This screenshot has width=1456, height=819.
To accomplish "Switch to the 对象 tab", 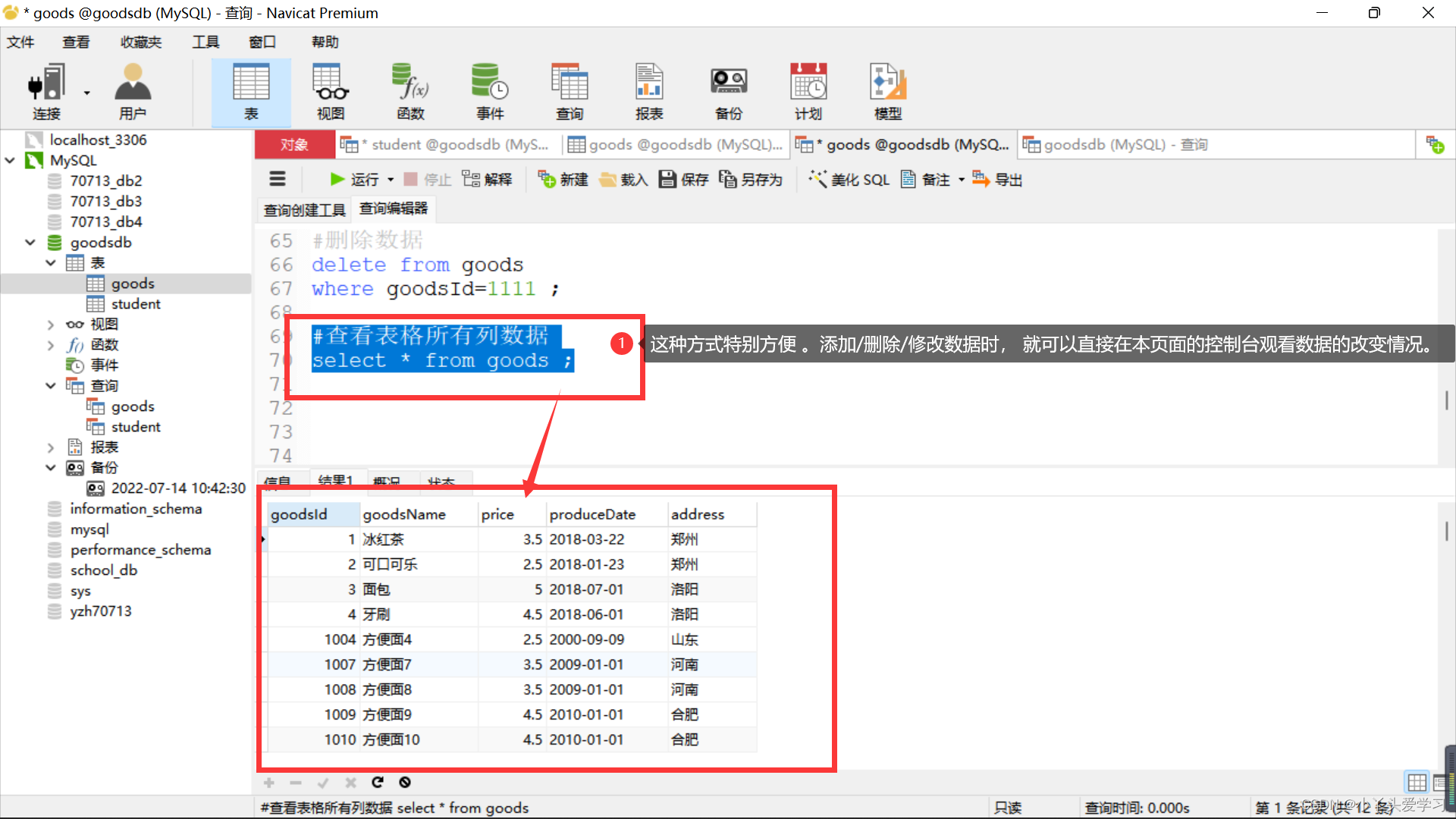I will pyautogui.click(x=294, y=144).
